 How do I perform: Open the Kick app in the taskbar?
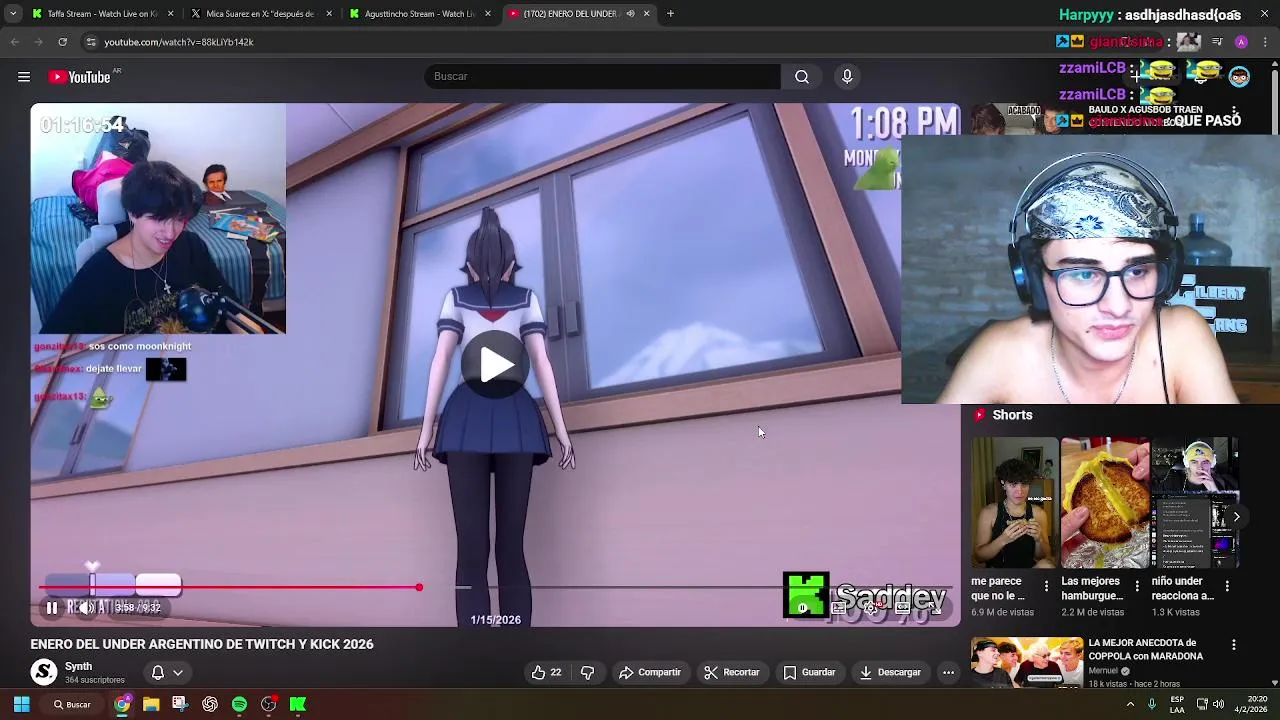(297, 704)
